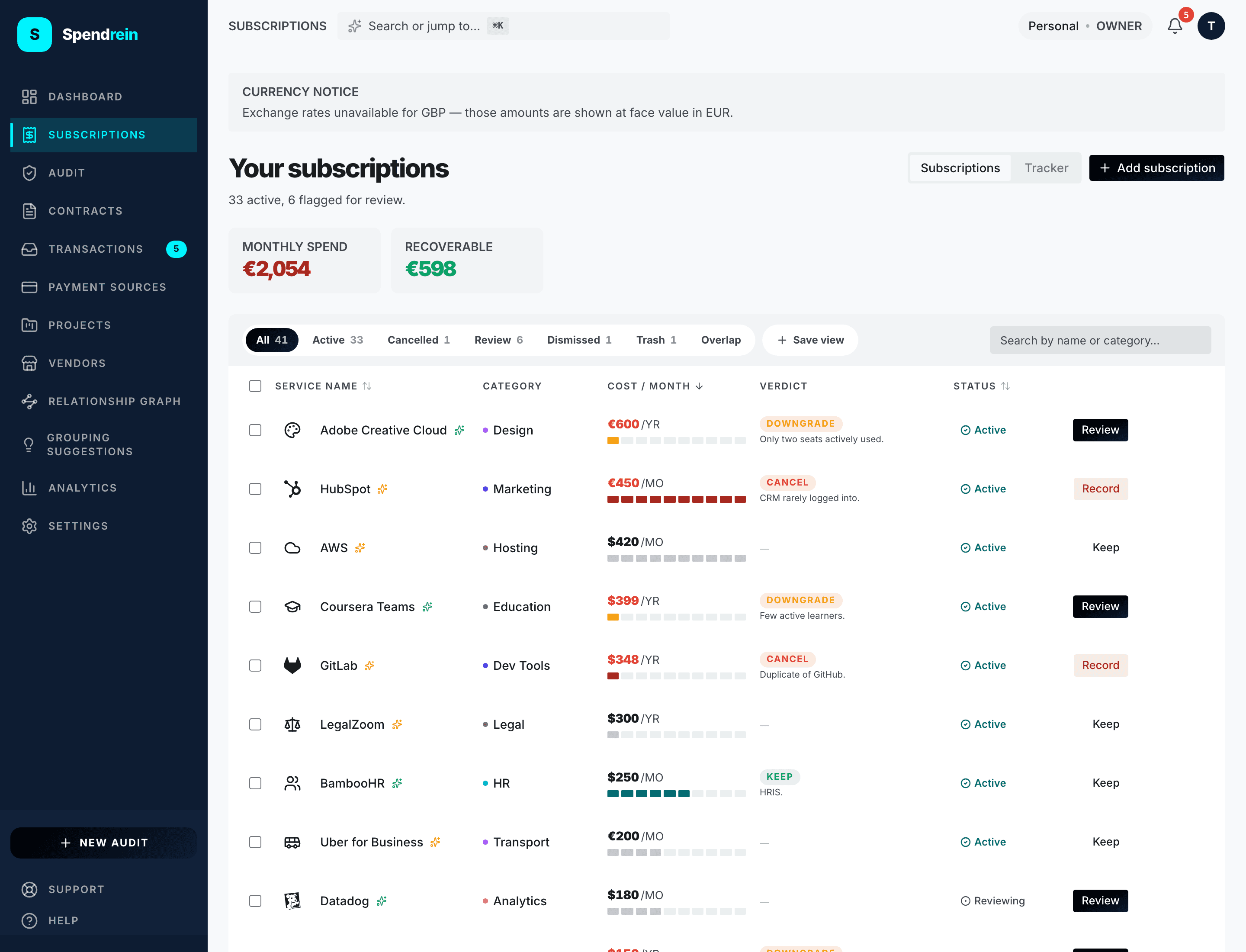Viewport: 1246px width, 952px height.
Task: Click the Recoverable €598 card
Action: [467, 261]
